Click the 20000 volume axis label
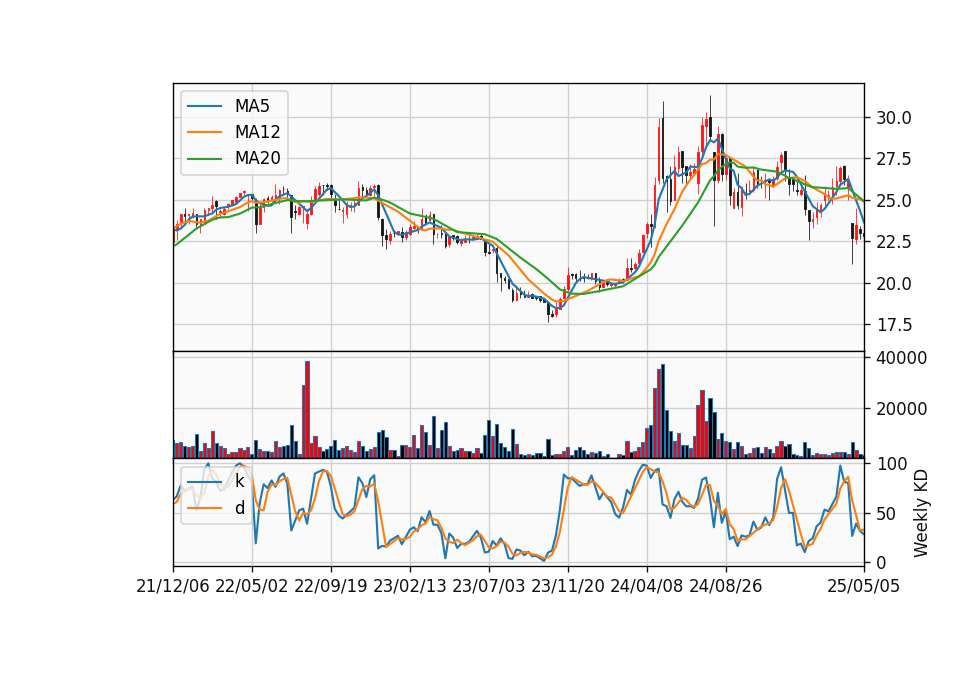Image resolution: width=960 pixels, height=690 pixels. [902, 409]
